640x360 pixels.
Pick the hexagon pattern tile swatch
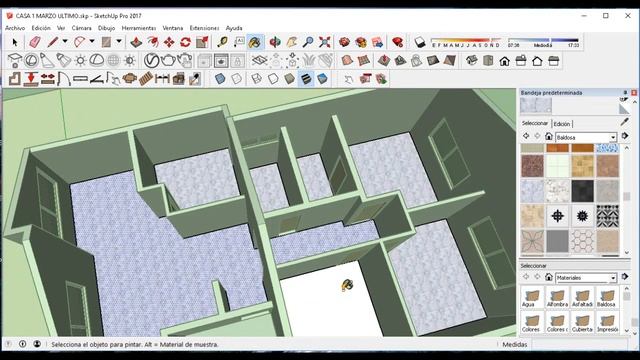coord(582,241)
